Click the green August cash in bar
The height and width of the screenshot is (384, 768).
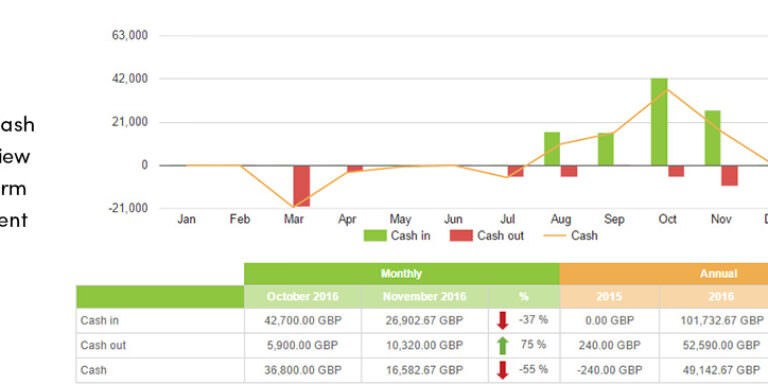552,148
